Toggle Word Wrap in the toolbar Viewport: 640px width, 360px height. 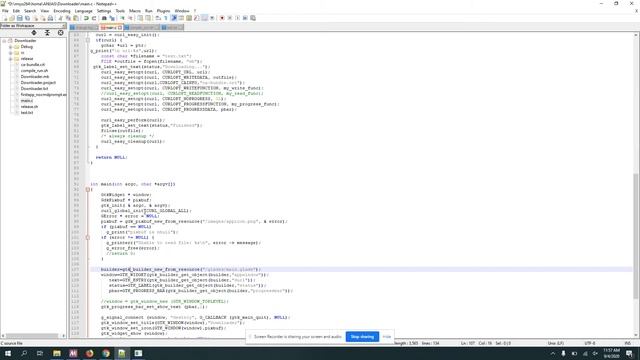[158, 18]
